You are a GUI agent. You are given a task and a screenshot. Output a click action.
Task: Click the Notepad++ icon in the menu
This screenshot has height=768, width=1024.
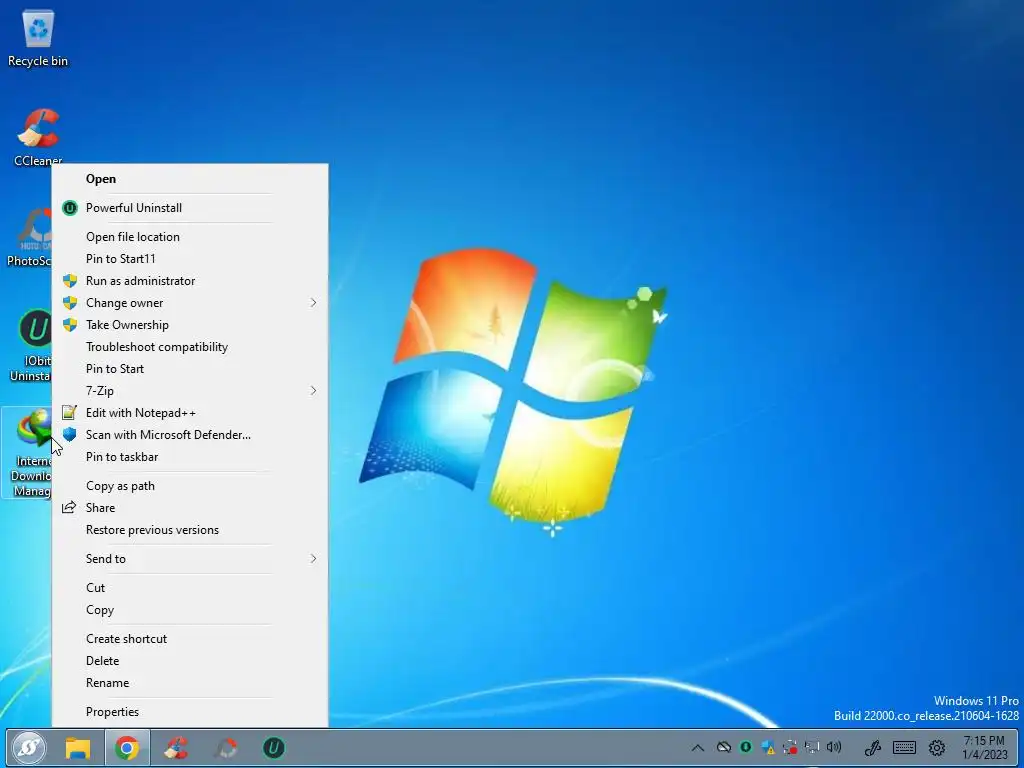[x=69, y=412]
